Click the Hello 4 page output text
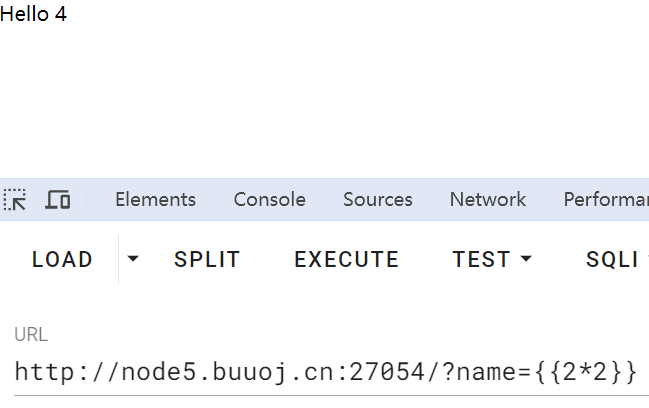Viewport: 649px width, 408px height. 33,14
